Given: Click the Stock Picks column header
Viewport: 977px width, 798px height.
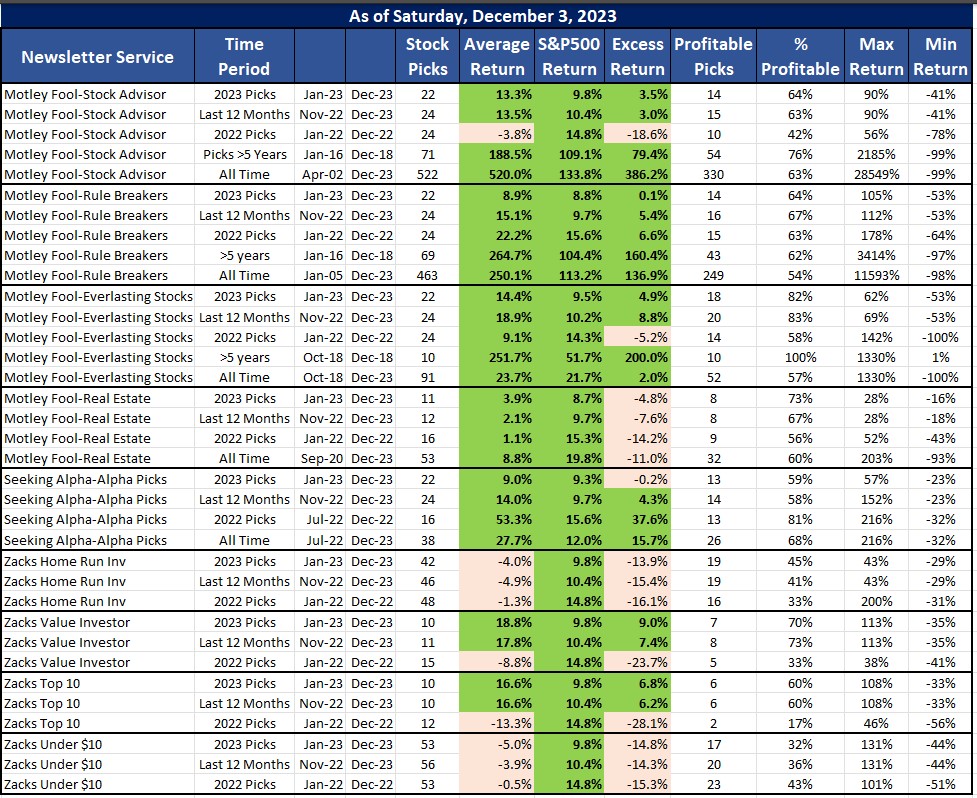Looking at the screenshot, I should pyautogui.click(x=427, y=56).
